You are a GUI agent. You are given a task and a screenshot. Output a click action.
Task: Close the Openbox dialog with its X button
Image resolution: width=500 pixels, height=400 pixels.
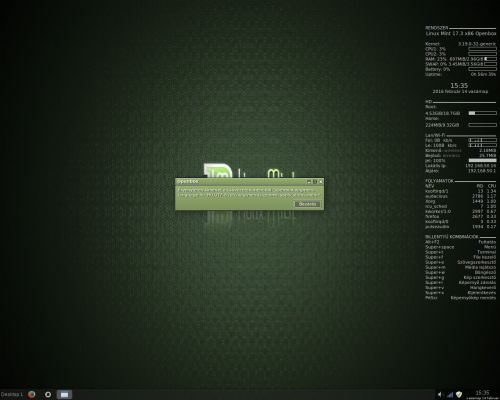pyautogui.click(x=321, y=182)
